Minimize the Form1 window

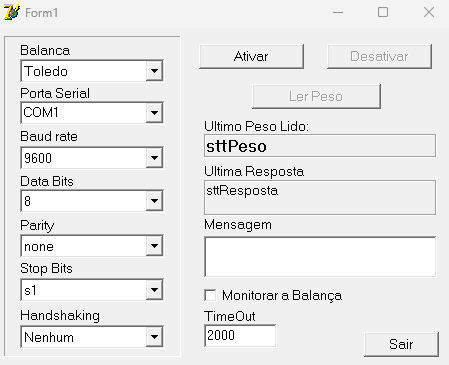[338, 13]
